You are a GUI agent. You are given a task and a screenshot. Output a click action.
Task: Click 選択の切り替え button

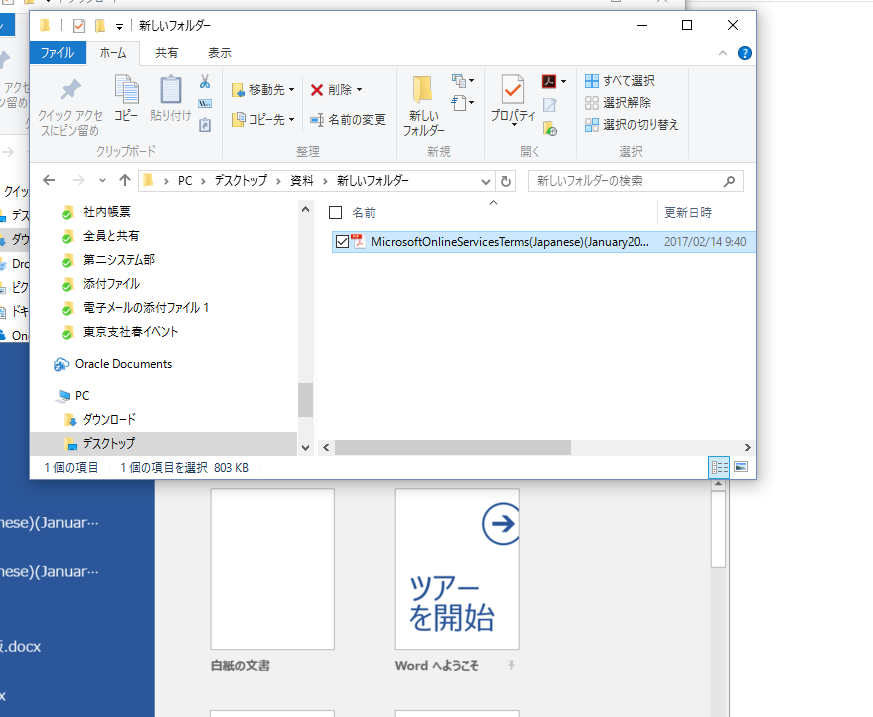(631, 125)
